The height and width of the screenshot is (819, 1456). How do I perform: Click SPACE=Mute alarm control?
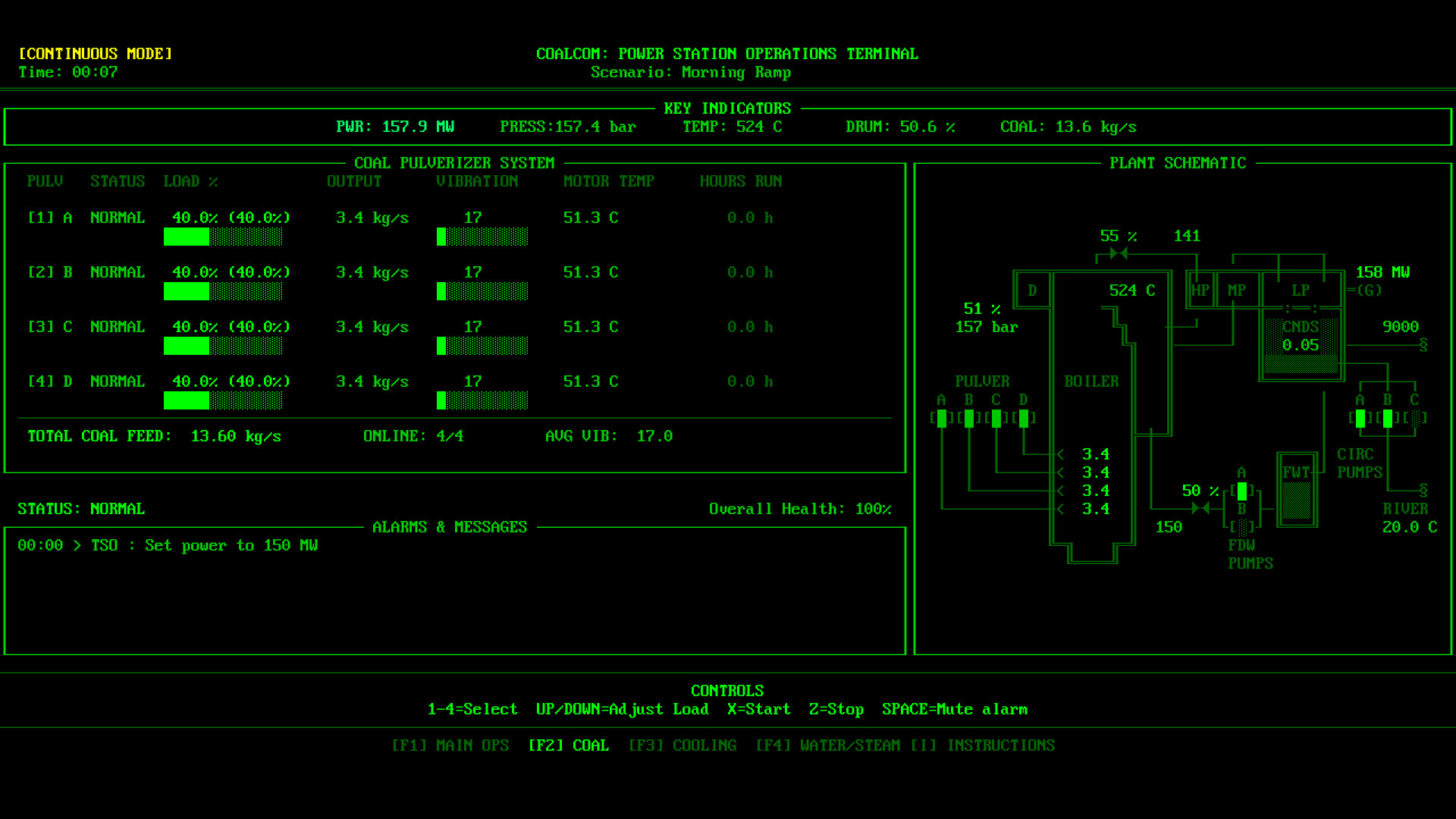[x=954, y=709]
